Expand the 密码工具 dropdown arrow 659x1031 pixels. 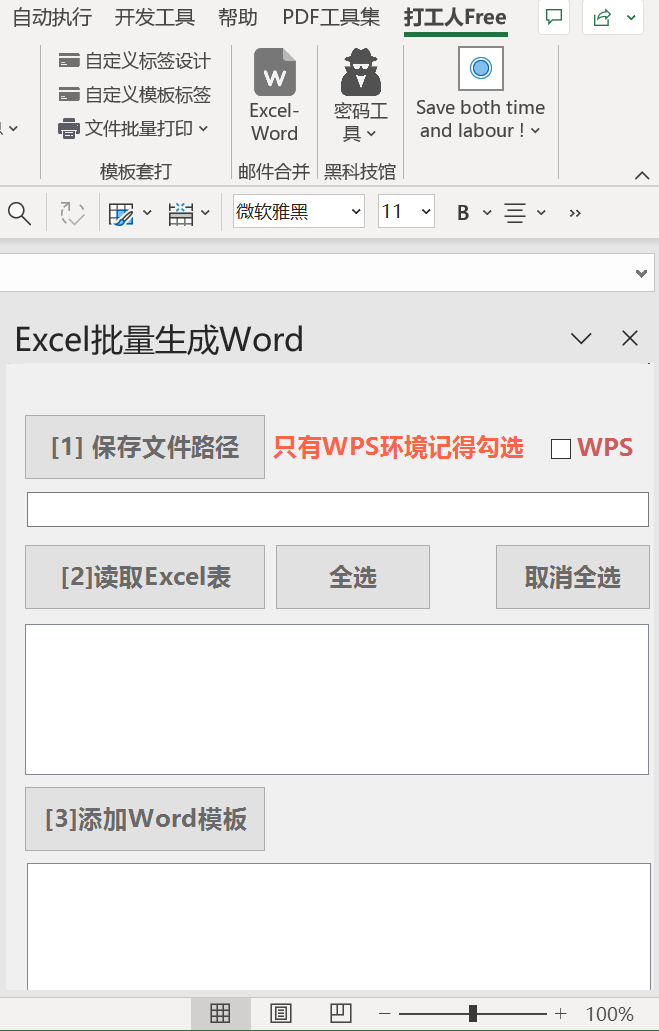click(x=371, y=134)
